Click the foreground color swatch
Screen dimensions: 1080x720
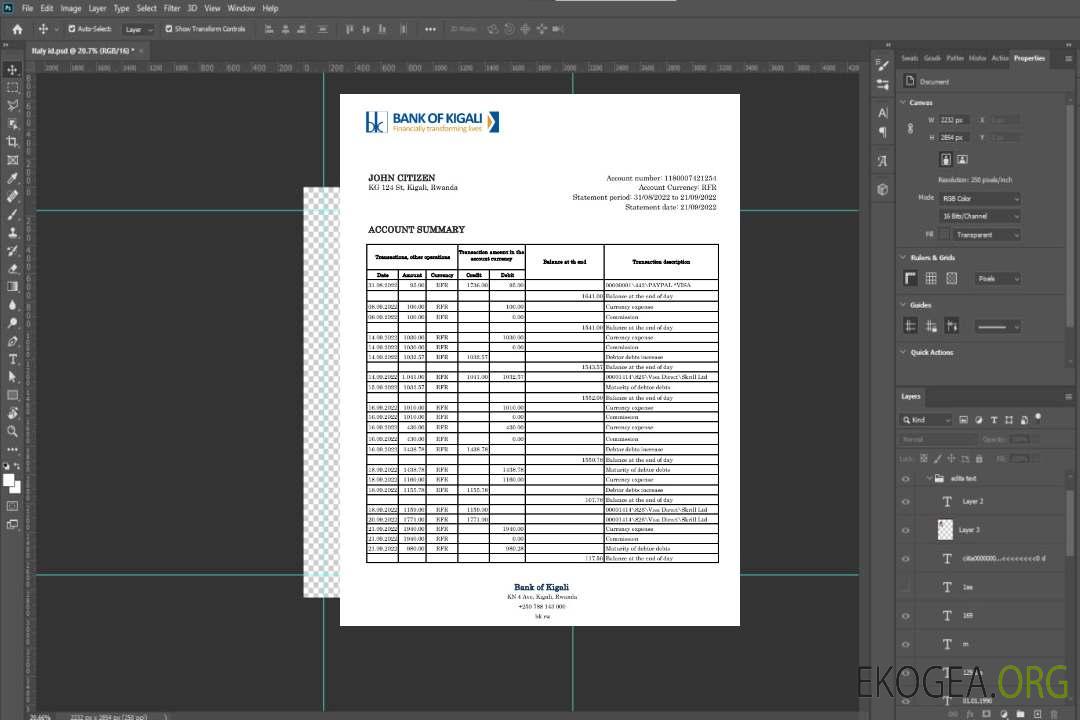tap(9, 481)
